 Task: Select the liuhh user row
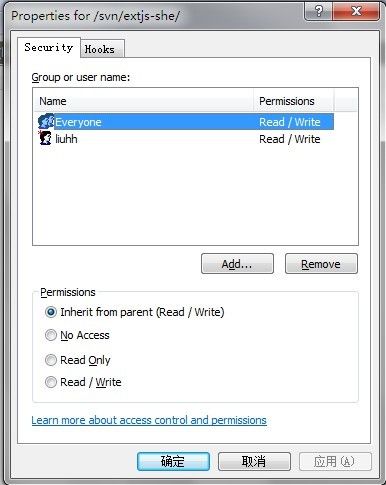[186, 139]
